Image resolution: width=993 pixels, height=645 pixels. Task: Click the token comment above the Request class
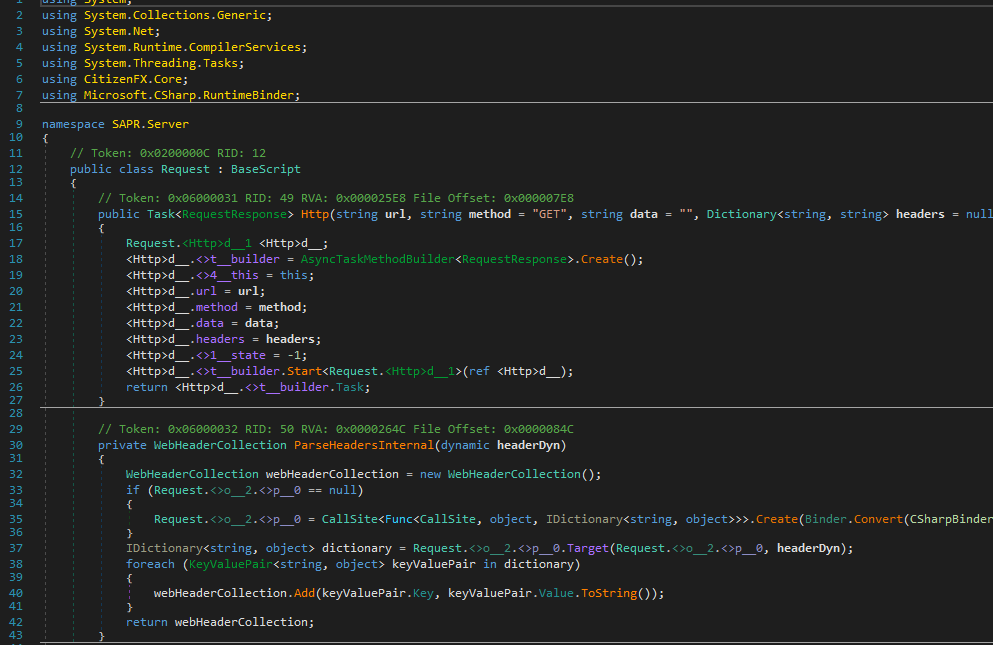tap(168, 153)
